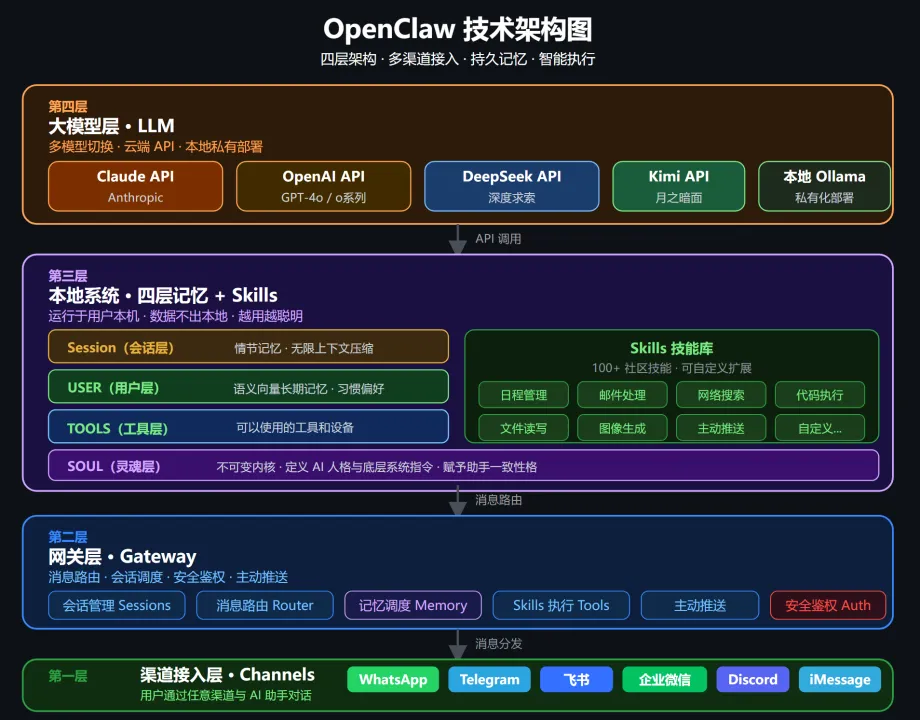Click the WhatsApp channel badge
The width and height of the screenshot is (920, 720).
[x=393, y=680]
